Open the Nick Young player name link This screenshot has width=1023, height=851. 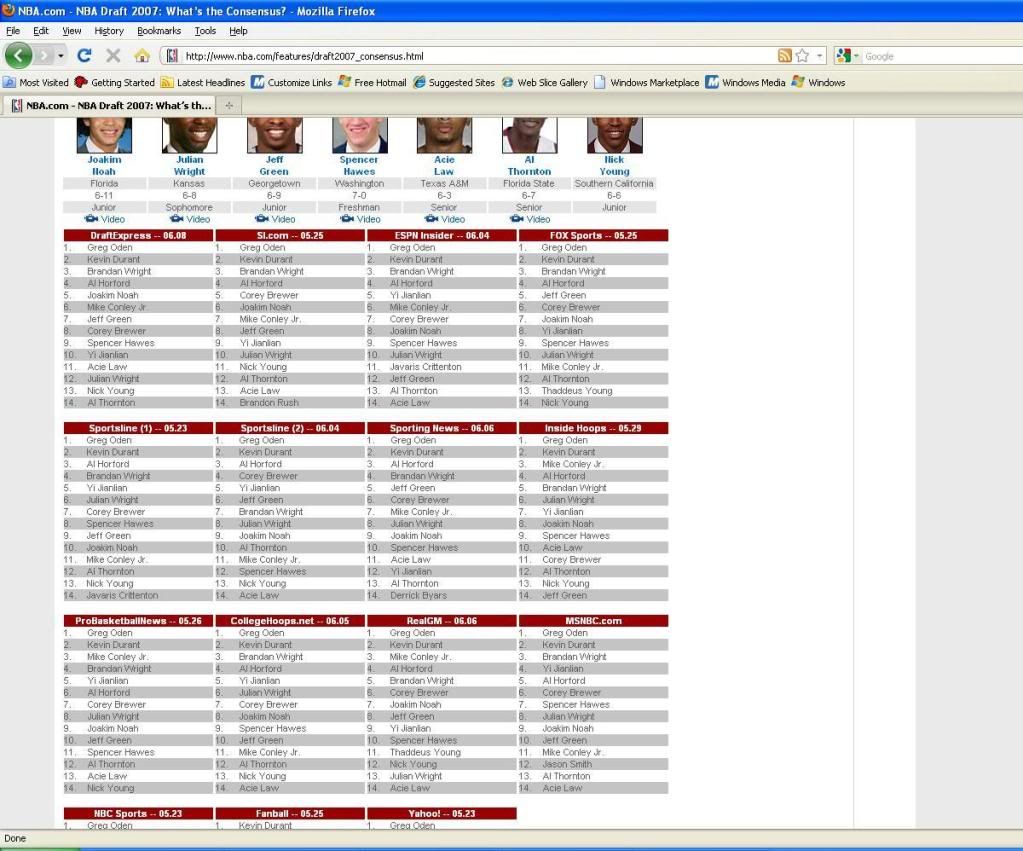pos(614,166)
